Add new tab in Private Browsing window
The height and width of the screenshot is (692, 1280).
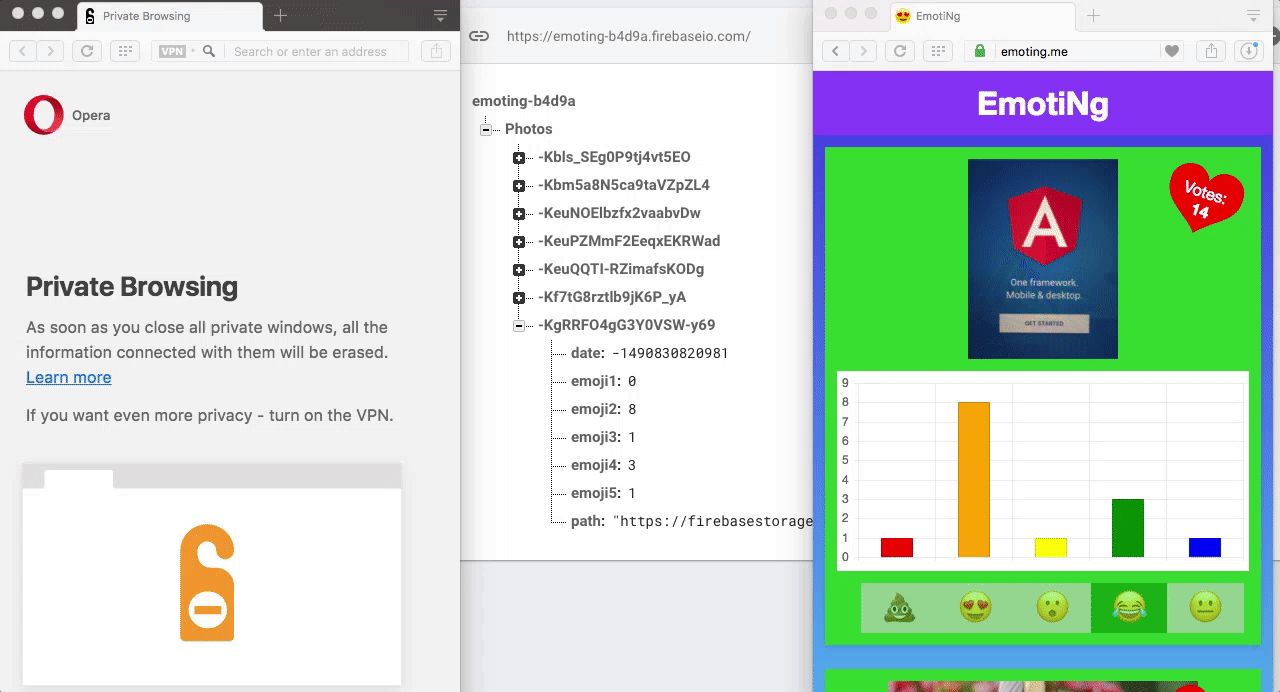tap(280, 16)
